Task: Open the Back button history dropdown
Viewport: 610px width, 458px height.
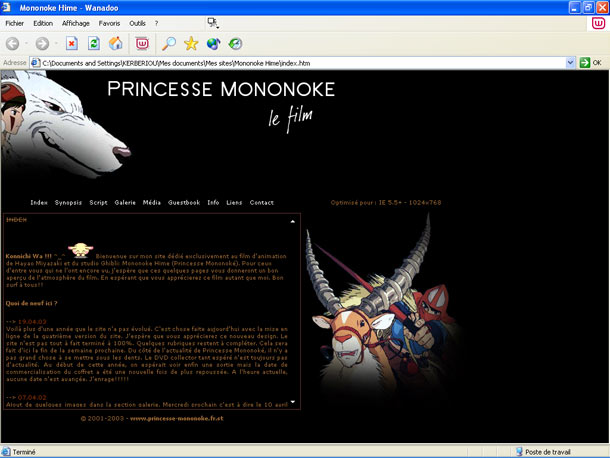Action: click(x=26, y=44)
